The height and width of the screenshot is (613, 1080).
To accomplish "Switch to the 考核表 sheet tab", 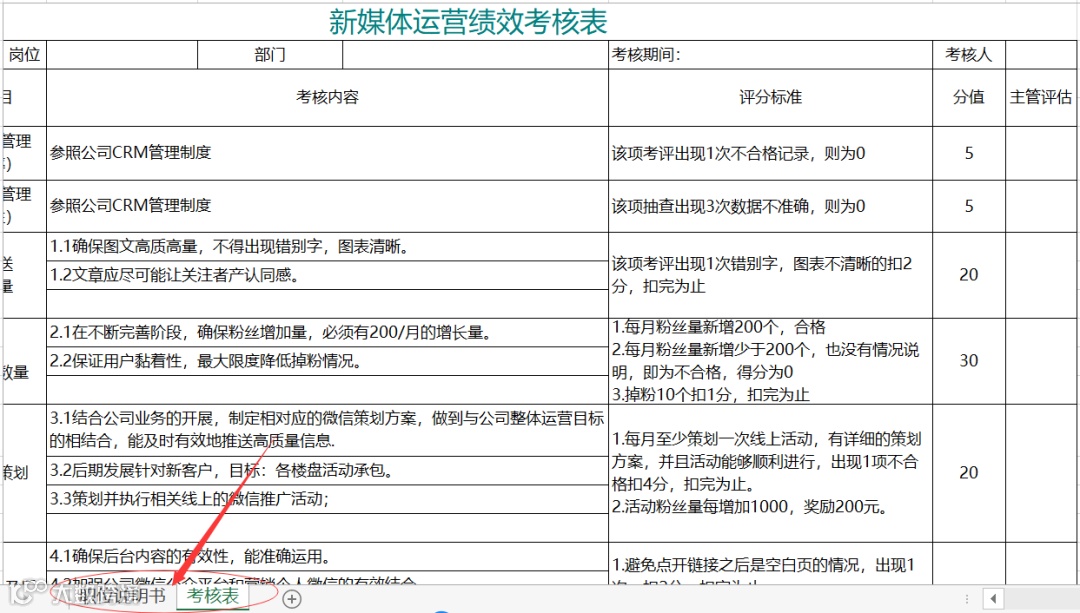I will coord(213,596).
